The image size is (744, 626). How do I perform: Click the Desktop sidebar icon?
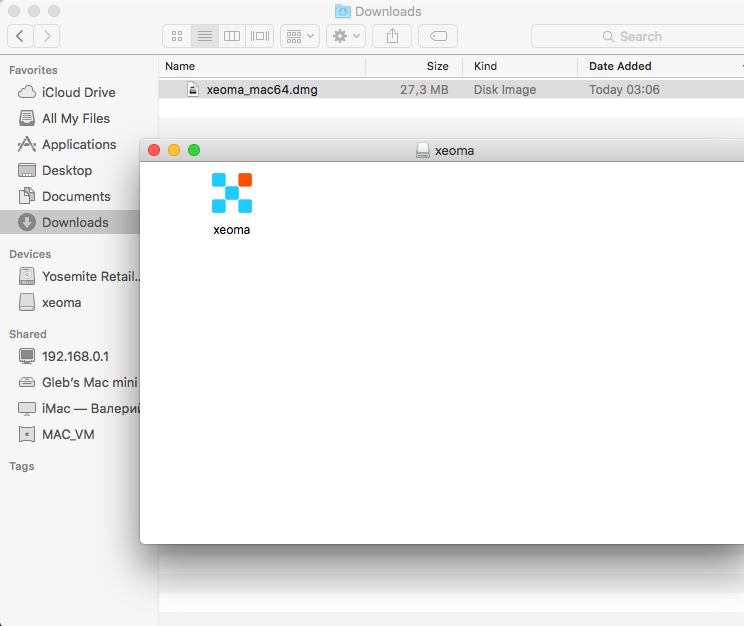[x=27, y=170]
